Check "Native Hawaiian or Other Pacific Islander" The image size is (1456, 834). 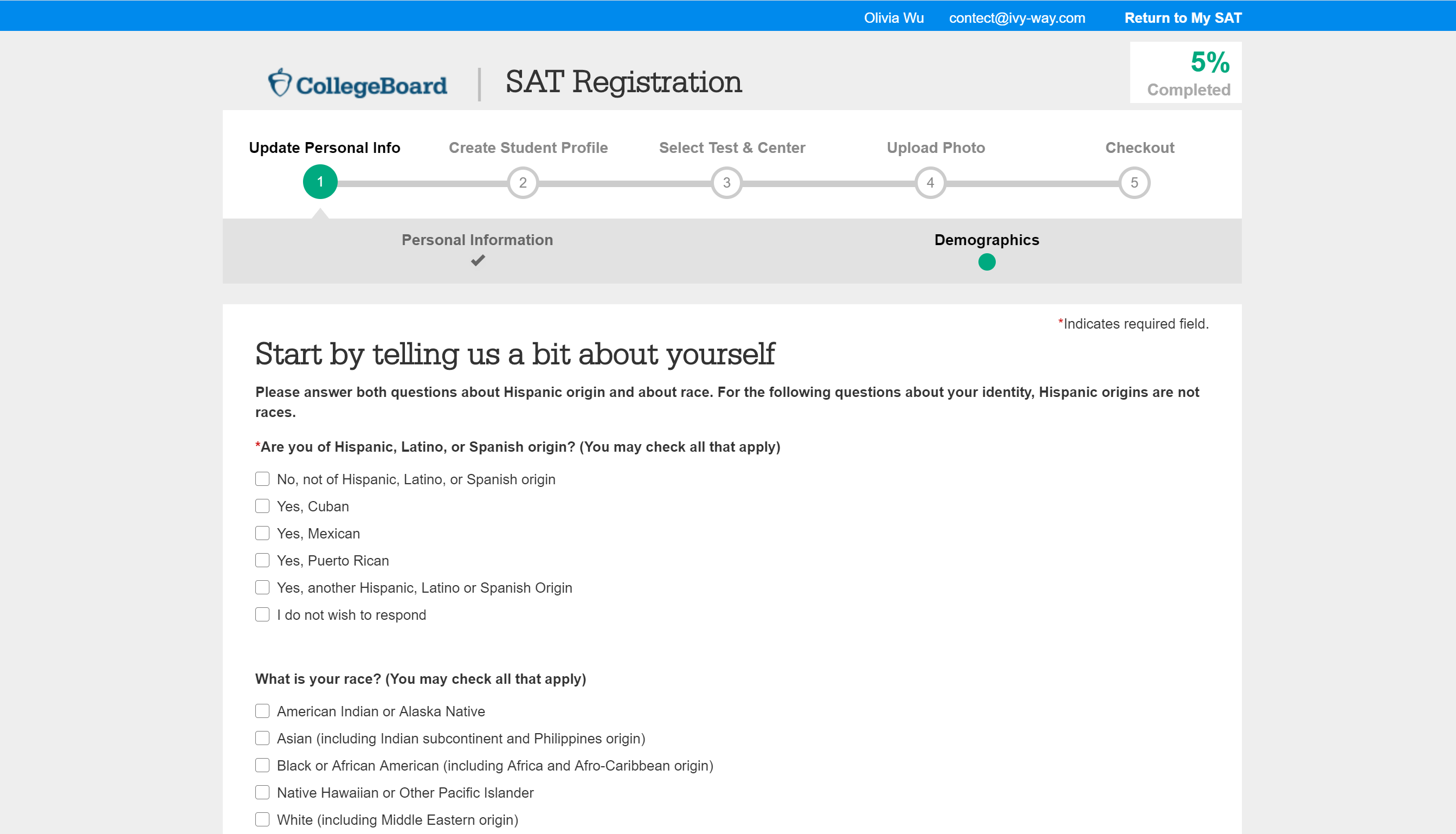click(x=262, y=793)
